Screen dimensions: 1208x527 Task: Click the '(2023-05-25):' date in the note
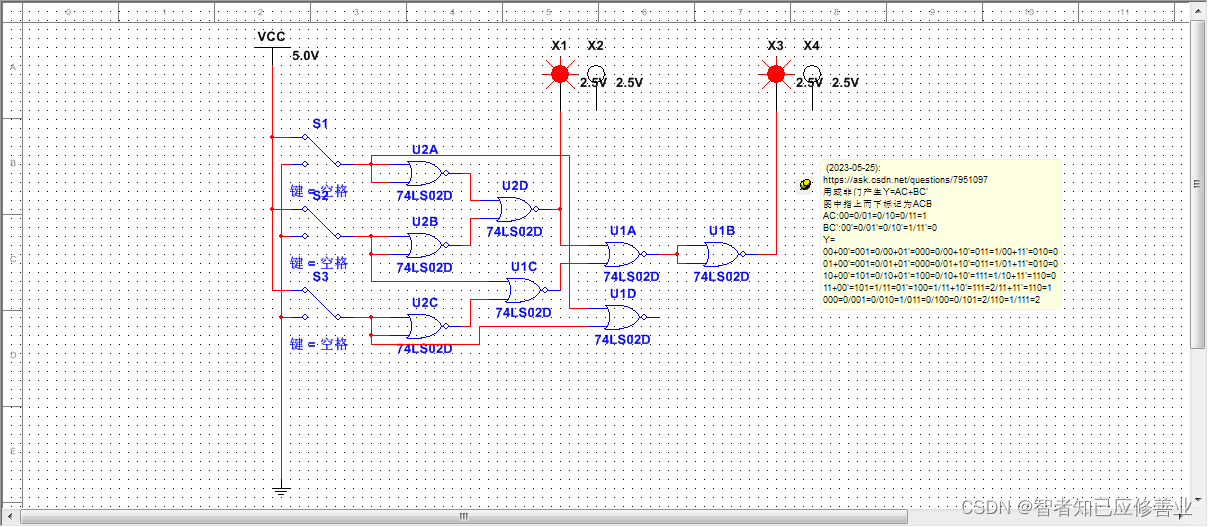(x=853, y=168)
